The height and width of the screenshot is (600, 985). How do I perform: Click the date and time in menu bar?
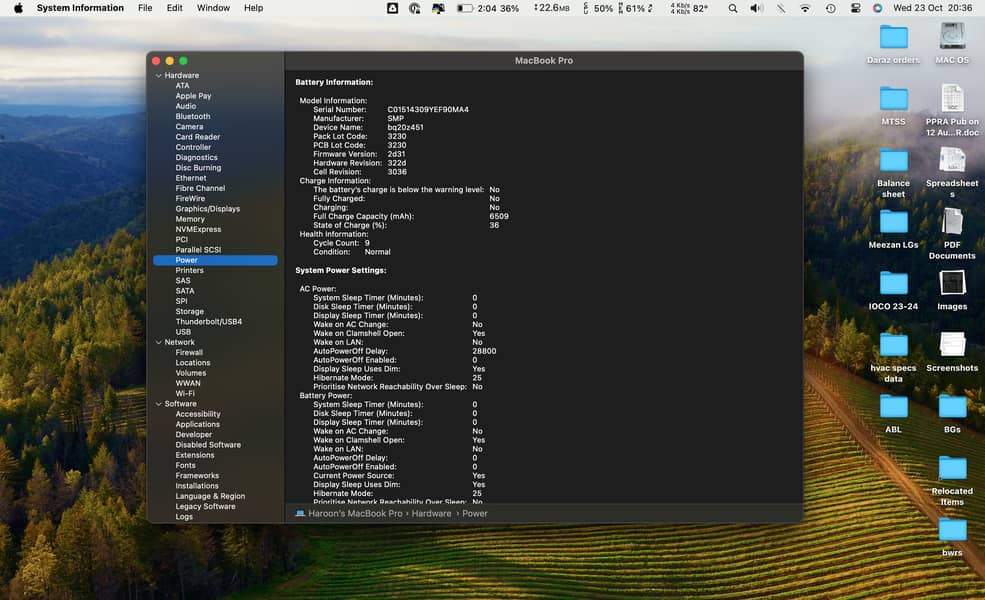931,8
